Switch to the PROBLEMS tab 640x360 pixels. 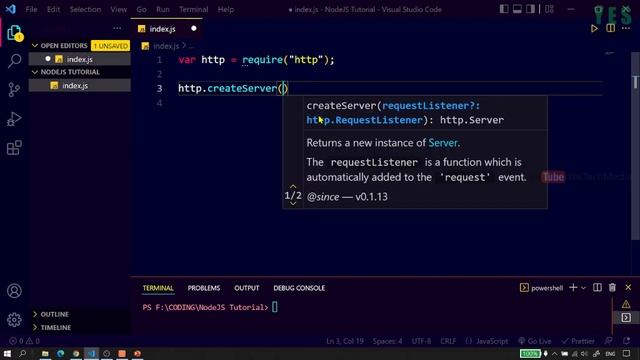point(204,288)
